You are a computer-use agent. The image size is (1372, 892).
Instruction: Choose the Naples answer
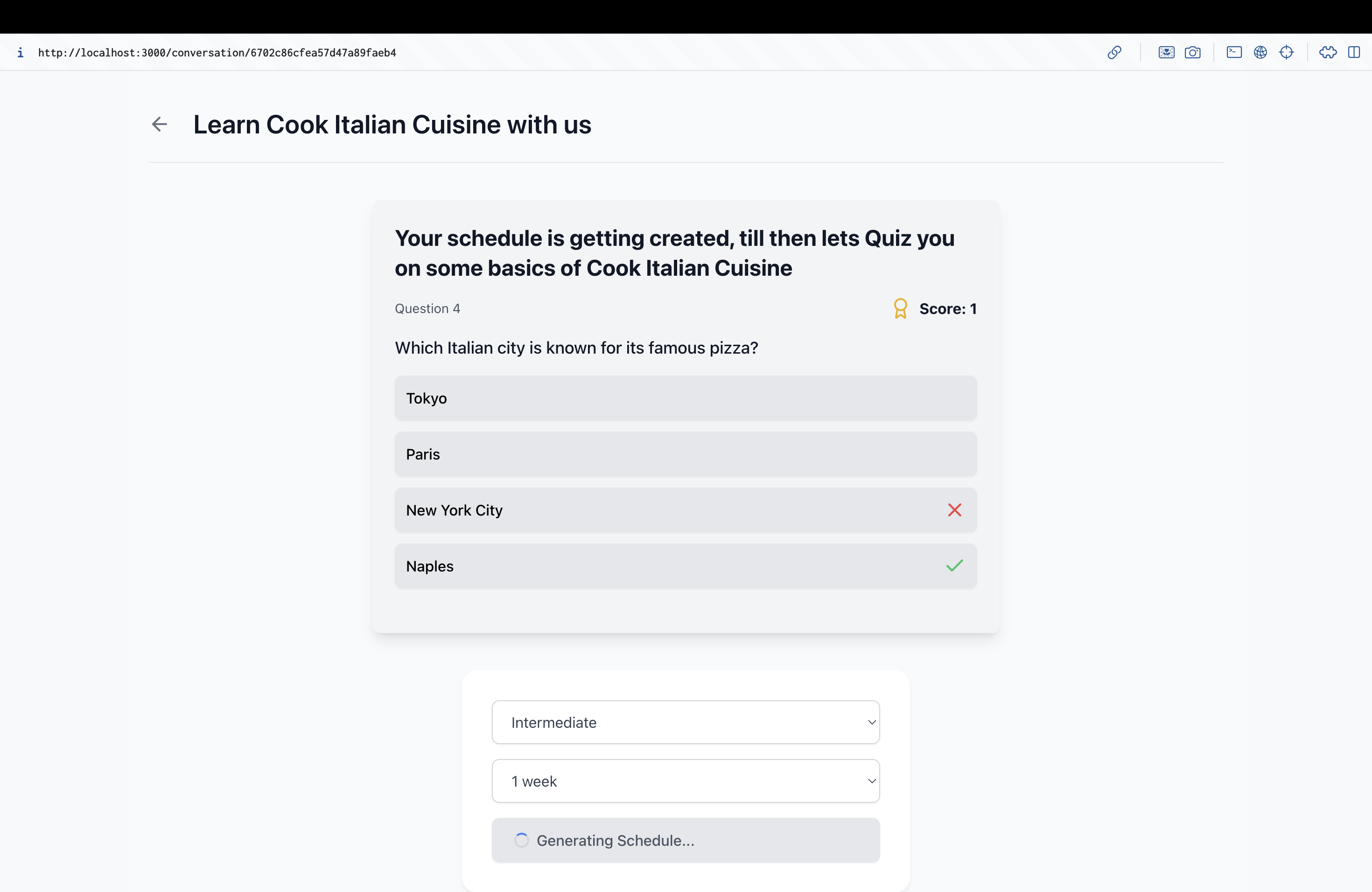click(685, 566)
